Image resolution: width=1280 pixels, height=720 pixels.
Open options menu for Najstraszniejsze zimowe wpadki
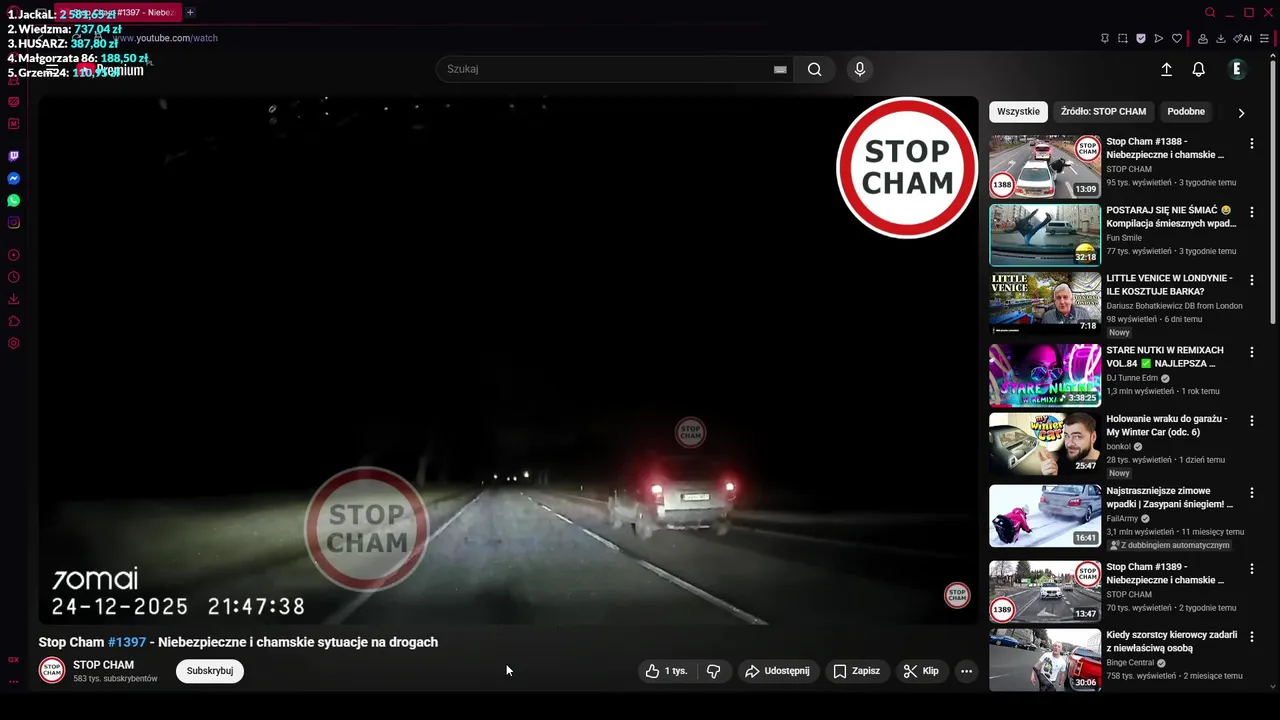point(1251,493)
